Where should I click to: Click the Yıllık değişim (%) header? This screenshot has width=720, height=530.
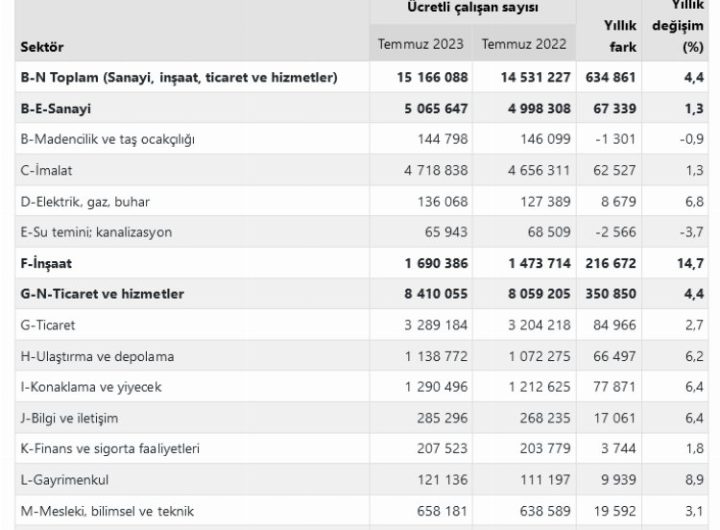tap(678, 26)
